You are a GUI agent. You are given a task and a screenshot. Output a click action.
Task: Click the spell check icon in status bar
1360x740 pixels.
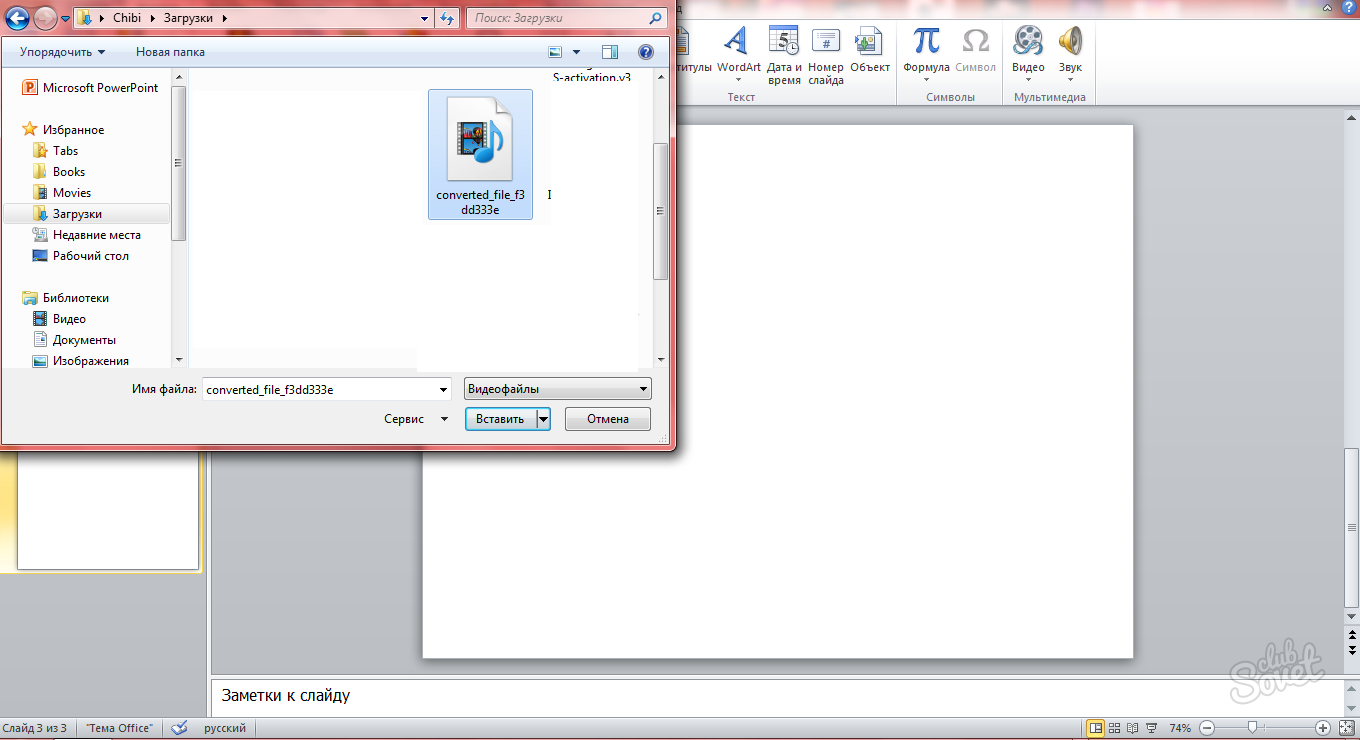[x=180, y=728]
